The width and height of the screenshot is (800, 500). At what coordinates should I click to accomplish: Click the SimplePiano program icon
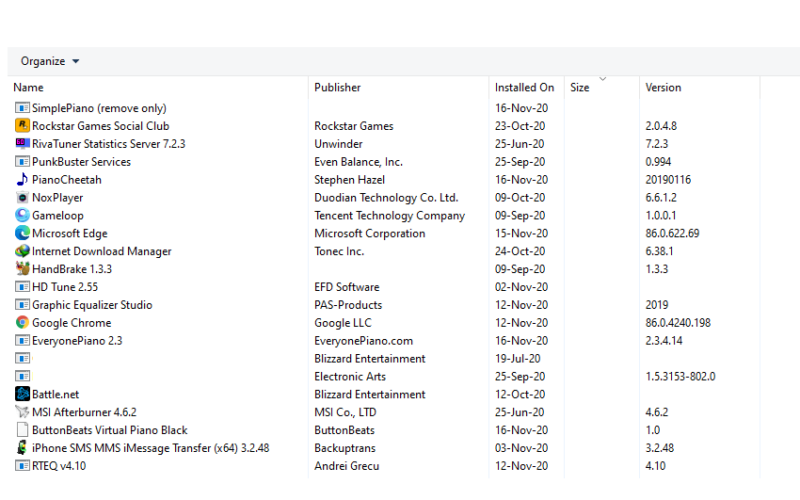pyautogui.click(x=22, y=108)
